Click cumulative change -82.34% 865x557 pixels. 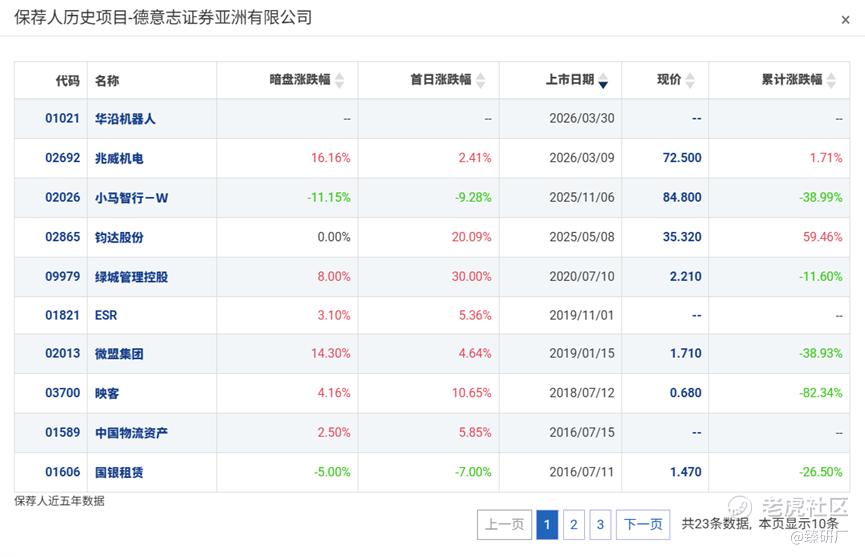tap(821, 393)
